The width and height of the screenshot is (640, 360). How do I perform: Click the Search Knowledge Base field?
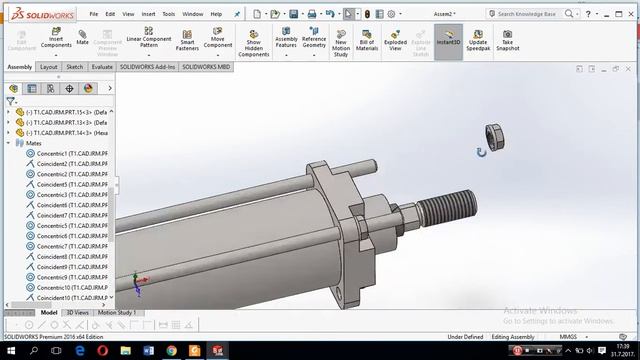526,14
